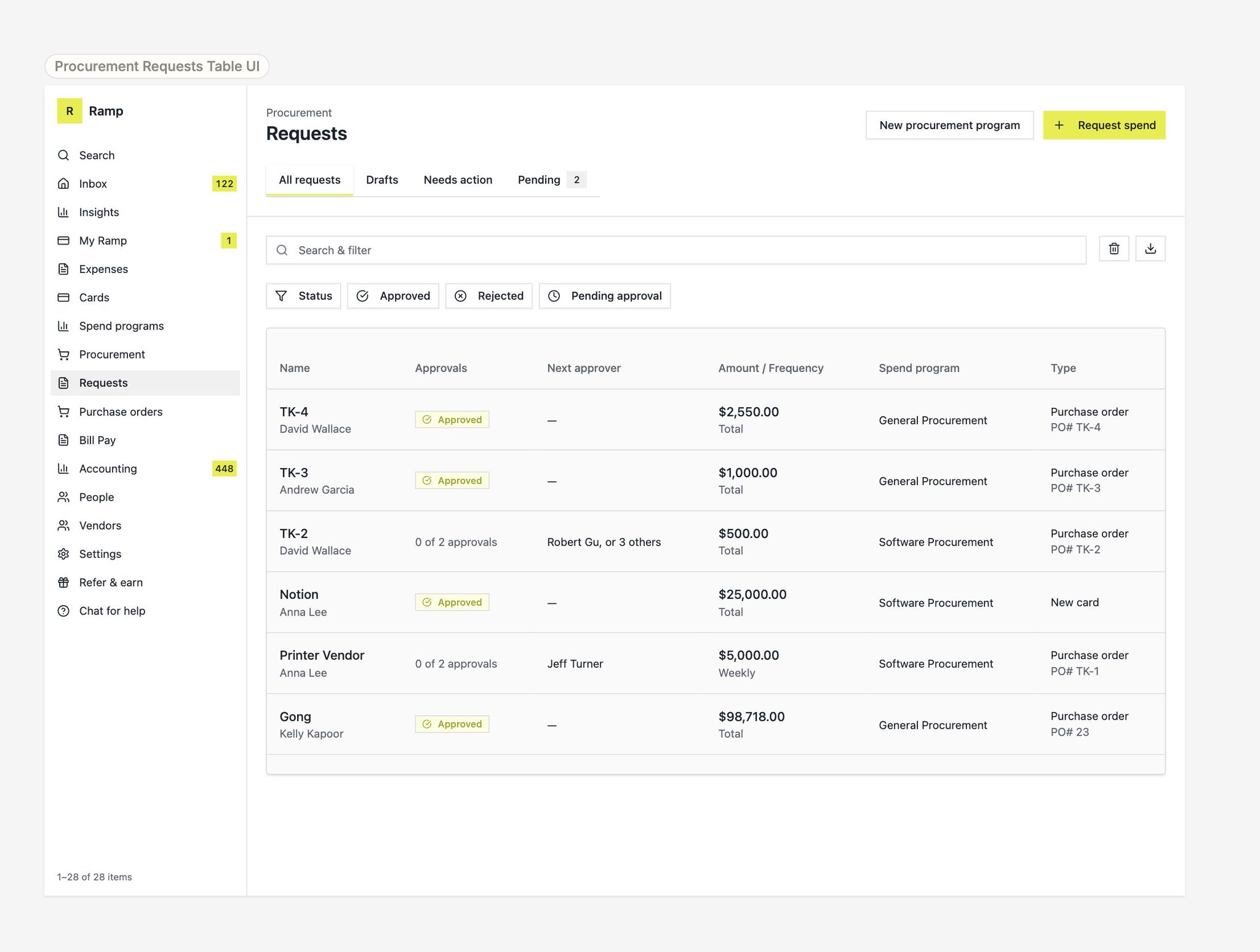The height and width of the screenshot is (952, 1260).
Task: Open the TK-2 request row
Action: (x=716, y=541)
